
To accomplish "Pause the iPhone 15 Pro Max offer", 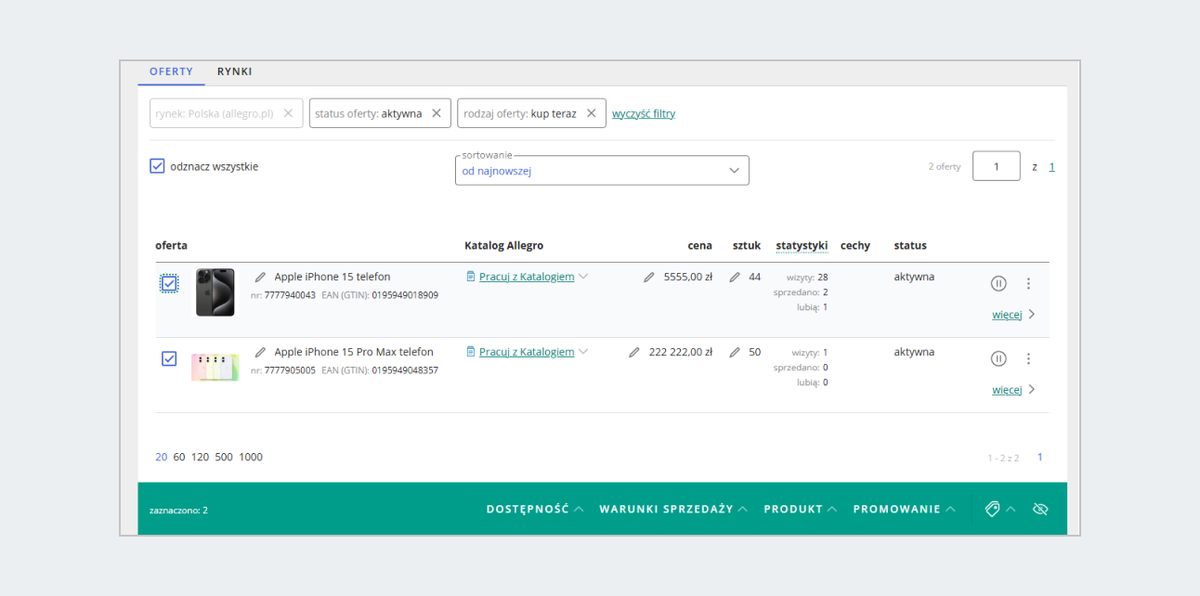I will point(998,358).
